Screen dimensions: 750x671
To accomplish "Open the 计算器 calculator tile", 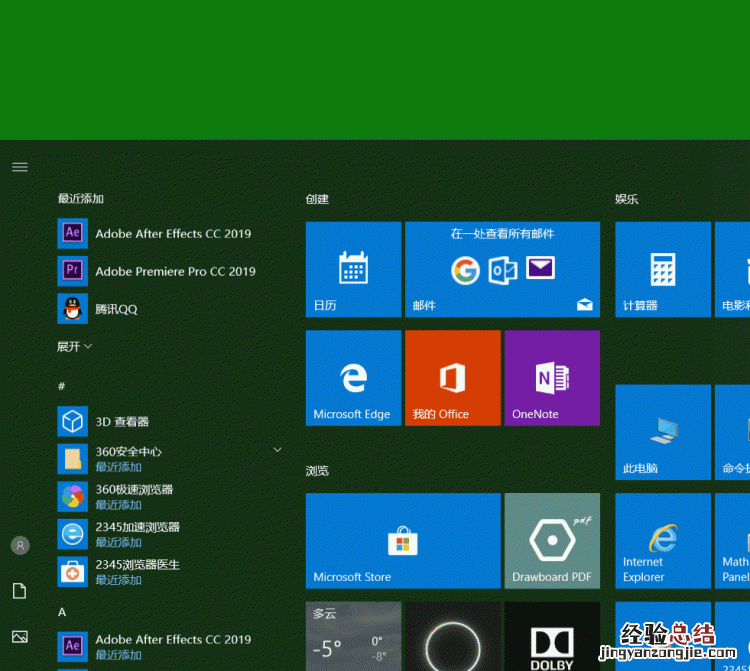I will pos(662,270).
